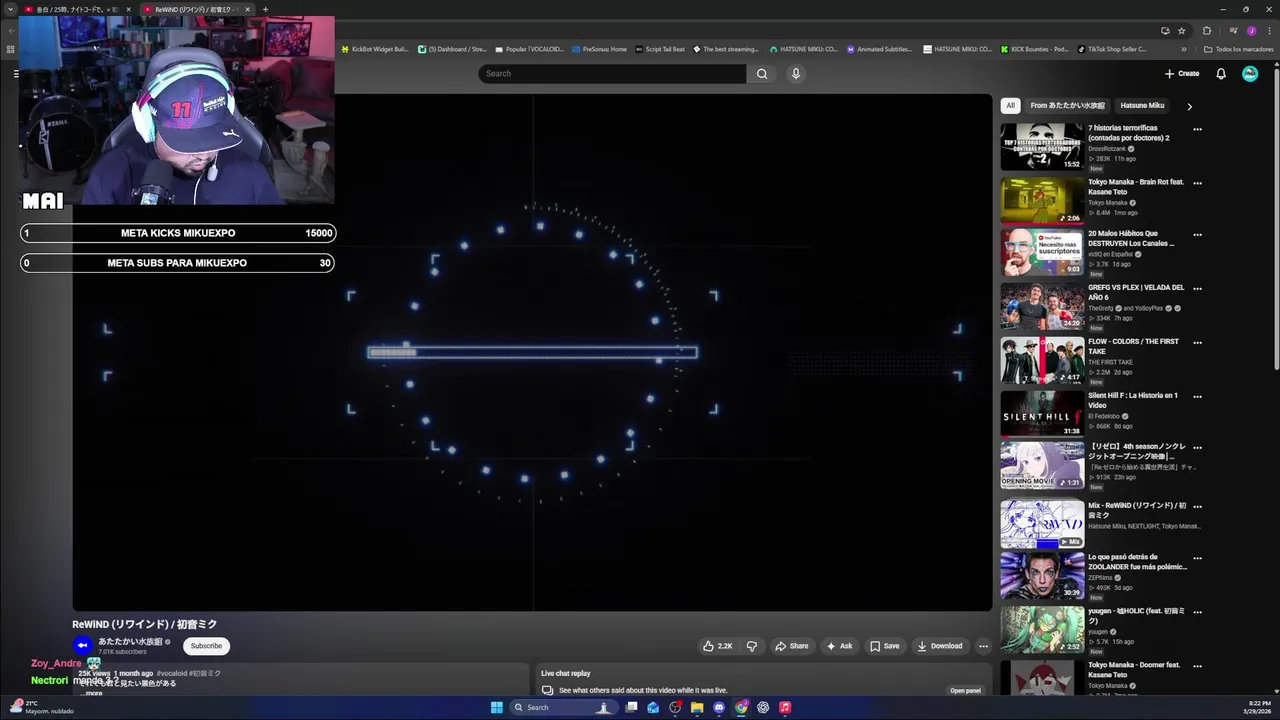Open options menu for GREFG VS PLEX
The height and width of the screenshot is (720, 1280).
(1197, 289)
